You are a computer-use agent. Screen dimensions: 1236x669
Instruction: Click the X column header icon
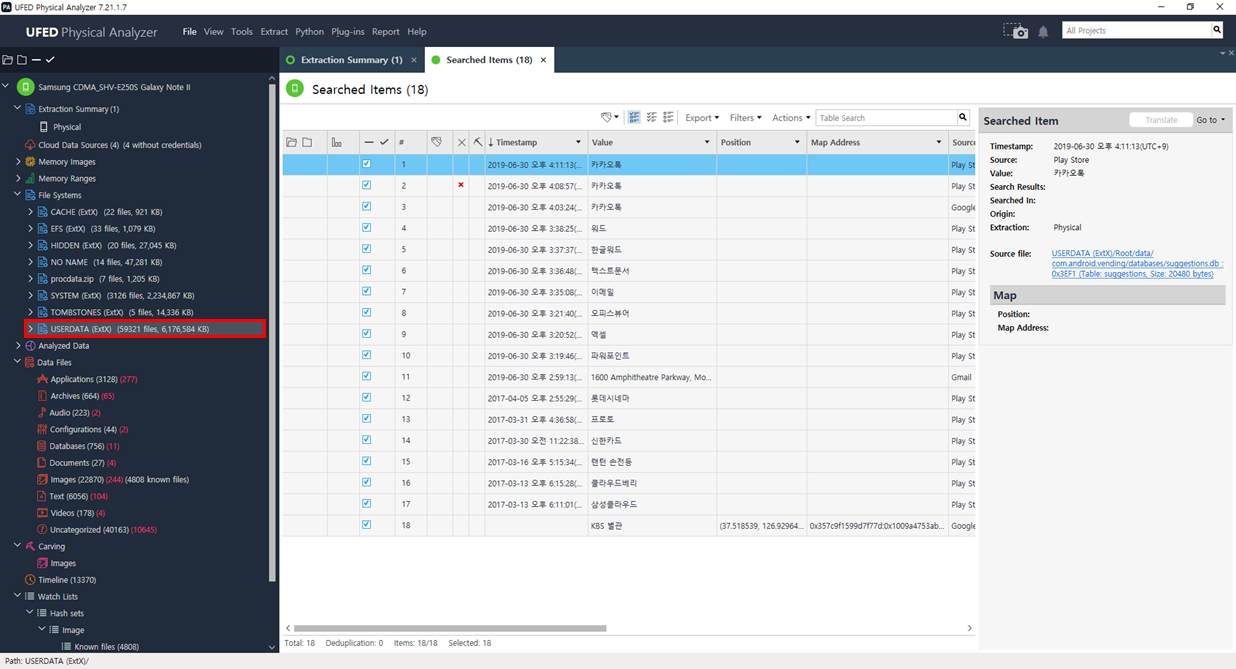pyautogui.click(x=461, y=142)
